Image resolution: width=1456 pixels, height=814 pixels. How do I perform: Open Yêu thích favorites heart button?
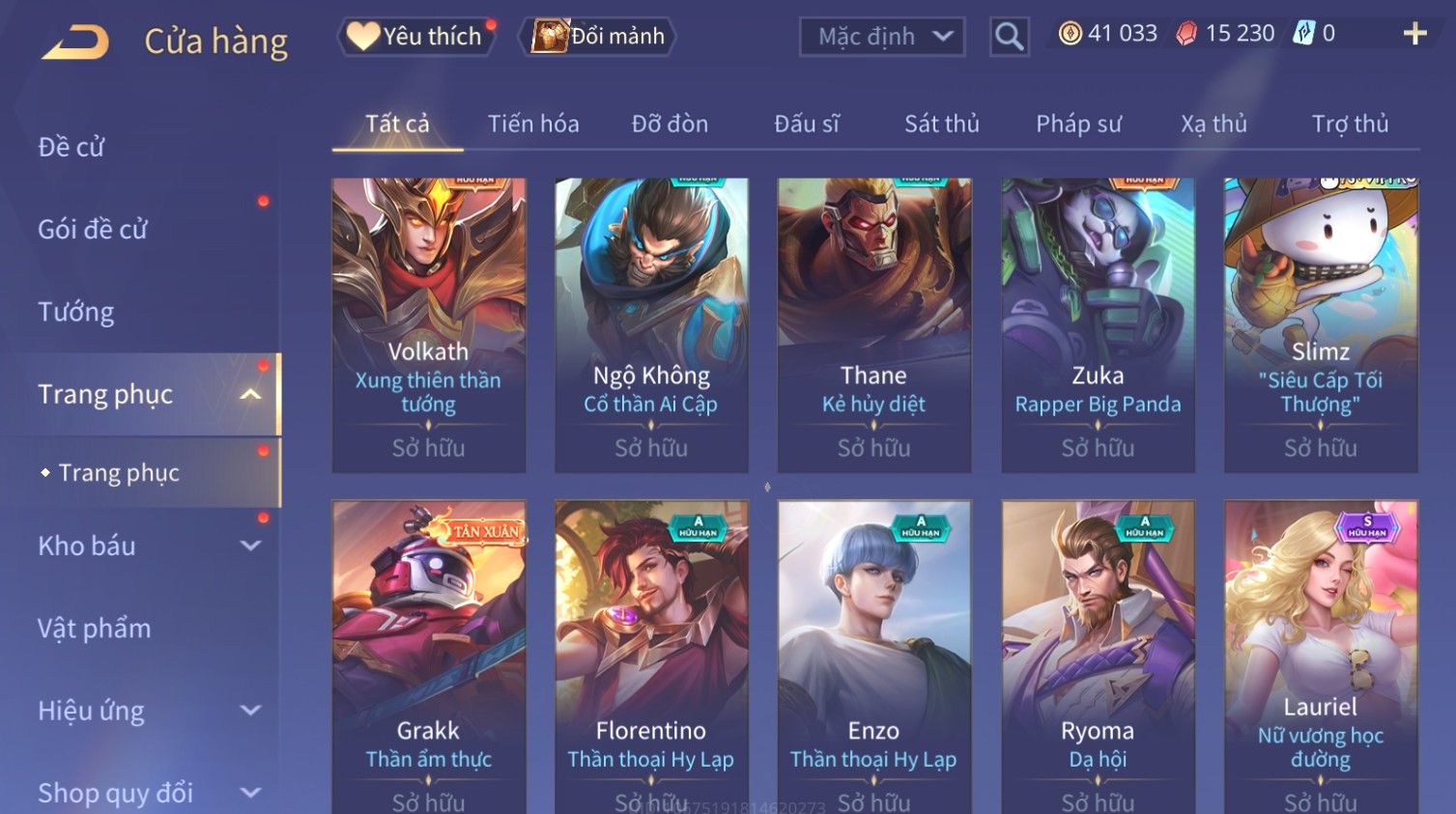[x=415, y=37]
